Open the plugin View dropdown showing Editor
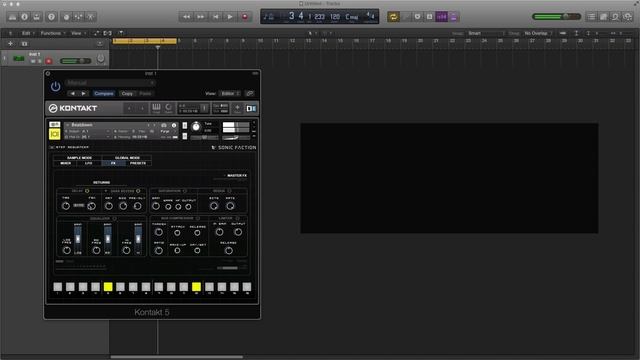Image resolution: width=640 pixels, height=360 pixels. click(x=230, y=93)
